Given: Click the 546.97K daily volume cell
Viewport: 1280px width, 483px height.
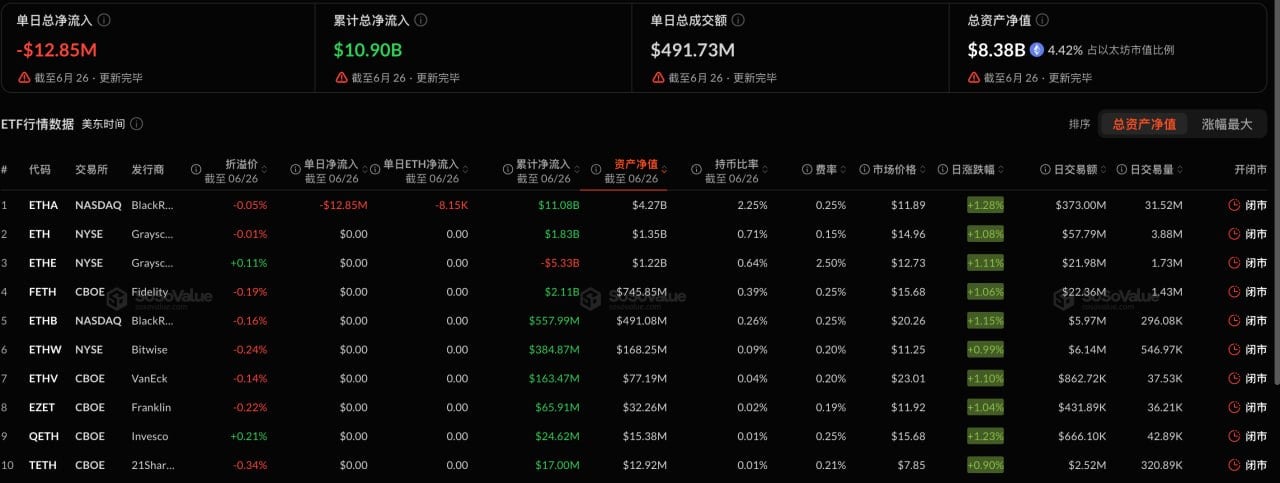Looking at the screenshot, I should point(1161,350).
